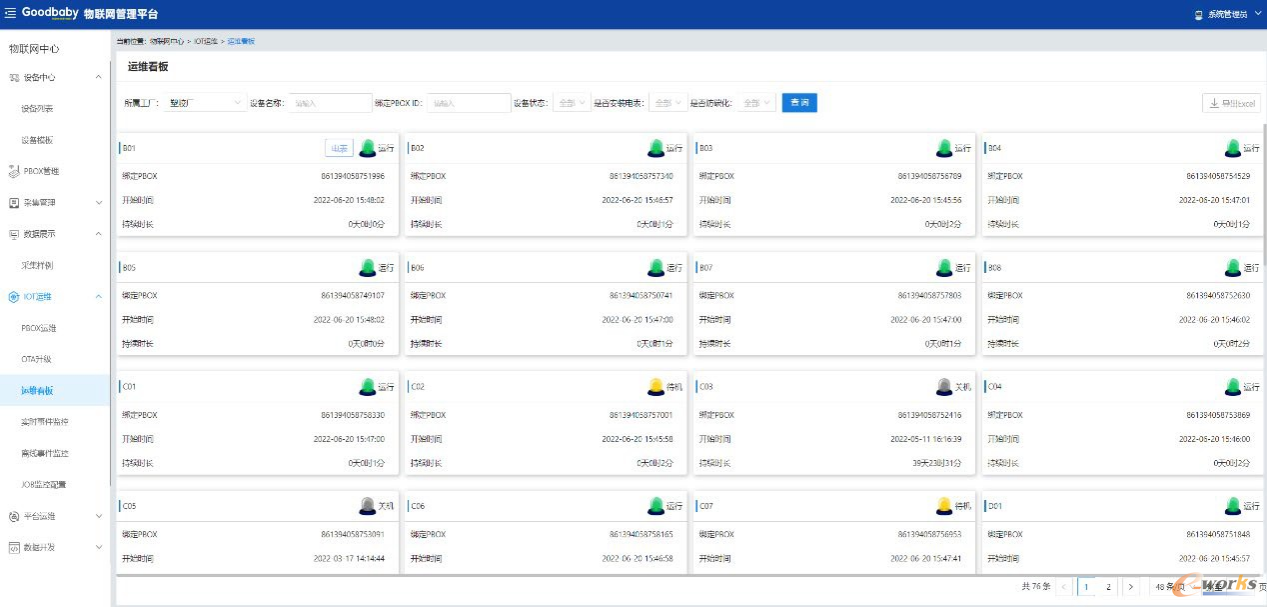Click the yellow standby light on card C07
This screenshot has height=607, width=1267.
point(944,506)
